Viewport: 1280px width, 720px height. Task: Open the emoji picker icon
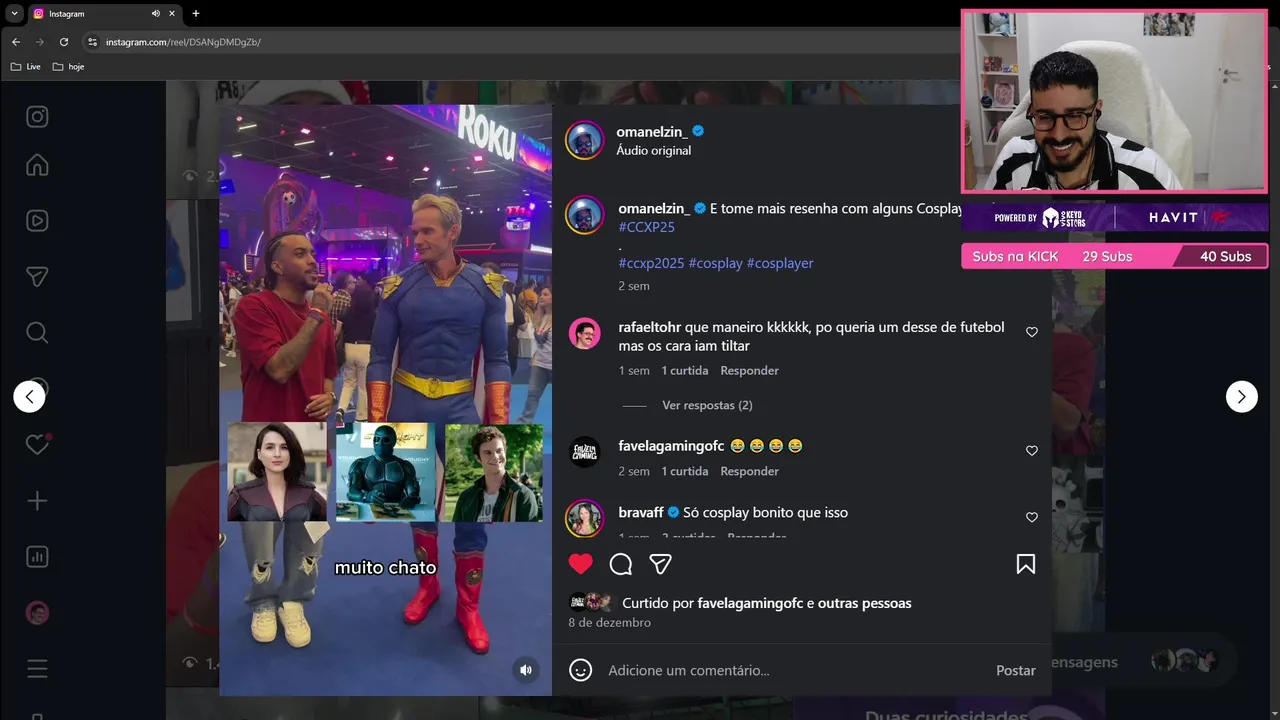point(581,670)
